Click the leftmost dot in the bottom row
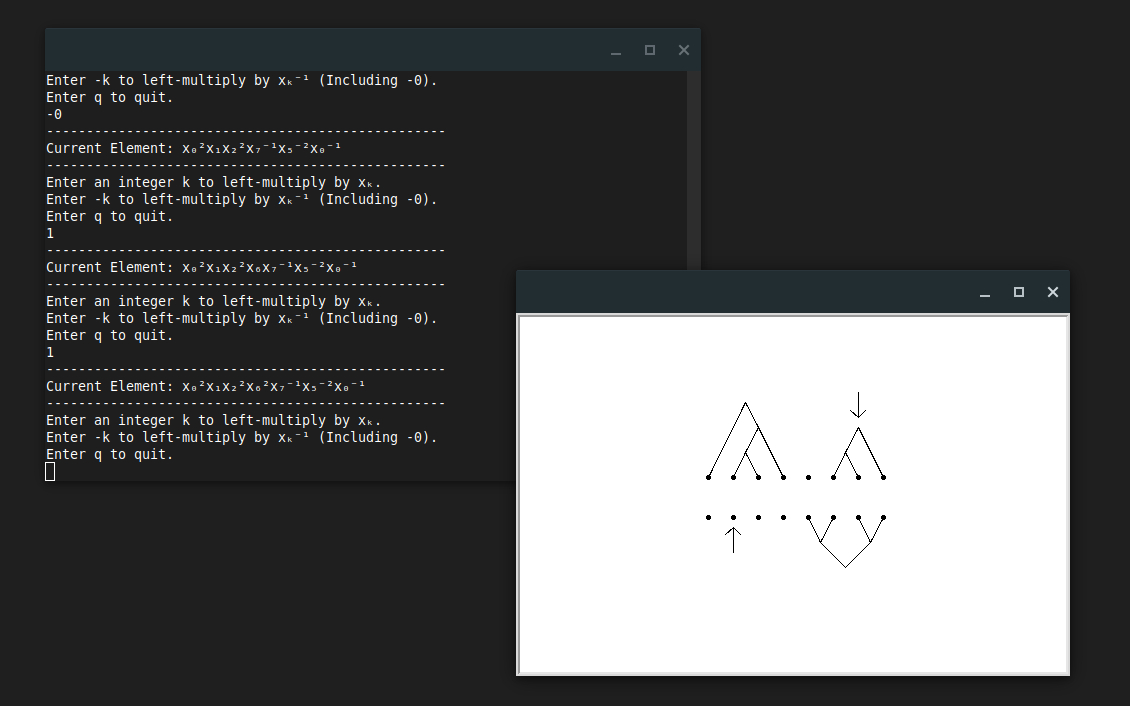The image size is (1130, 706). pyautogui.click(x=708, y=517)
